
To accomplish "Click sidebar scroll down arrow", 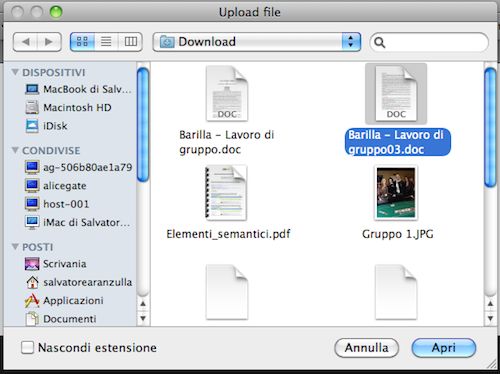I will (x=143, y=318).
